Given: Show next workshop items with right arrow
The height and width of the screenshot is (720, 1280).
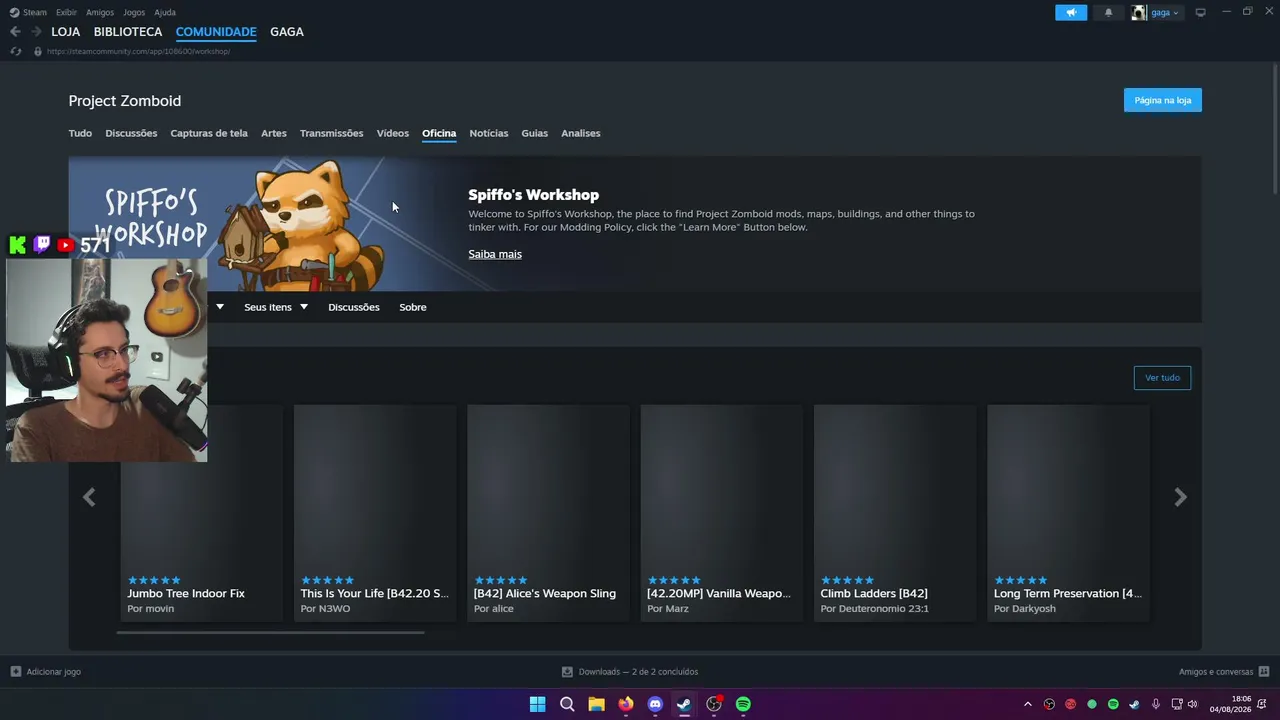Looking at the screenshot, I should [1180, 497].
